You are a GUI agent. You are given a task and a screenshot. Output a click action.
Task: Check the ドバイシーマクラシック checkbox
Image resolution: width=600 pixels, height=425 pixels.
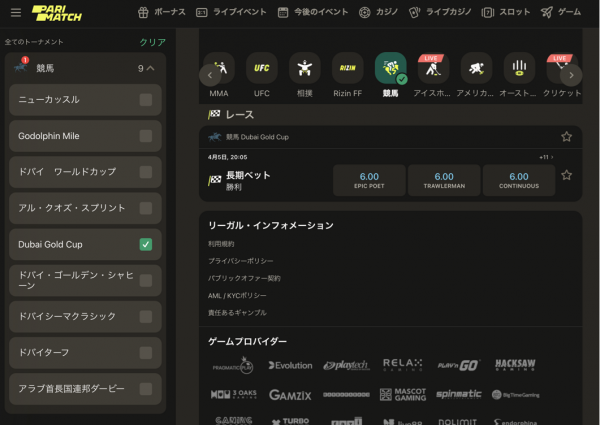tap(146, 316)
